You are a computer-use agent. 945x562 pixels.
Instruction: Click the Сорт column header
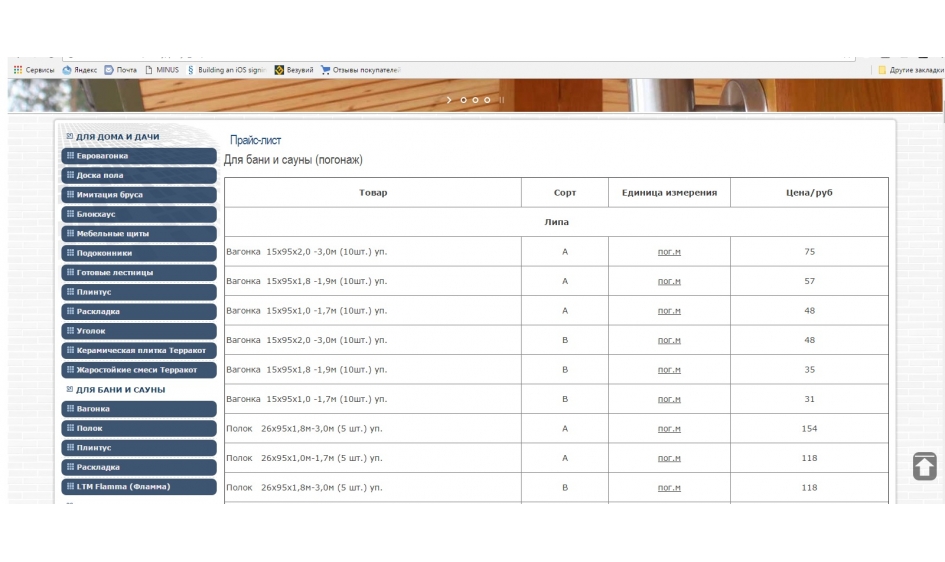pyautogui.click(x=565, y=193)
